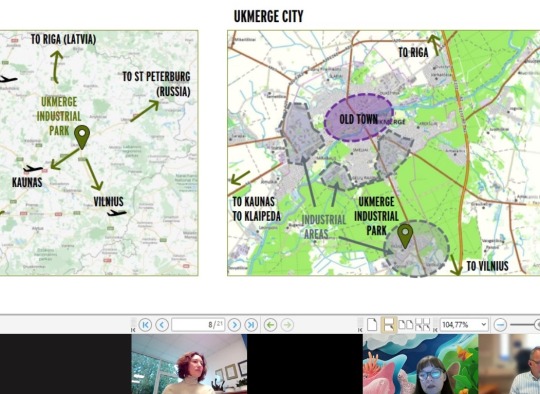This screenshot has width=540, height=394.
Task: Click the 'INDUSTRIAL AREAS' label
Action: tap(323, 227)
